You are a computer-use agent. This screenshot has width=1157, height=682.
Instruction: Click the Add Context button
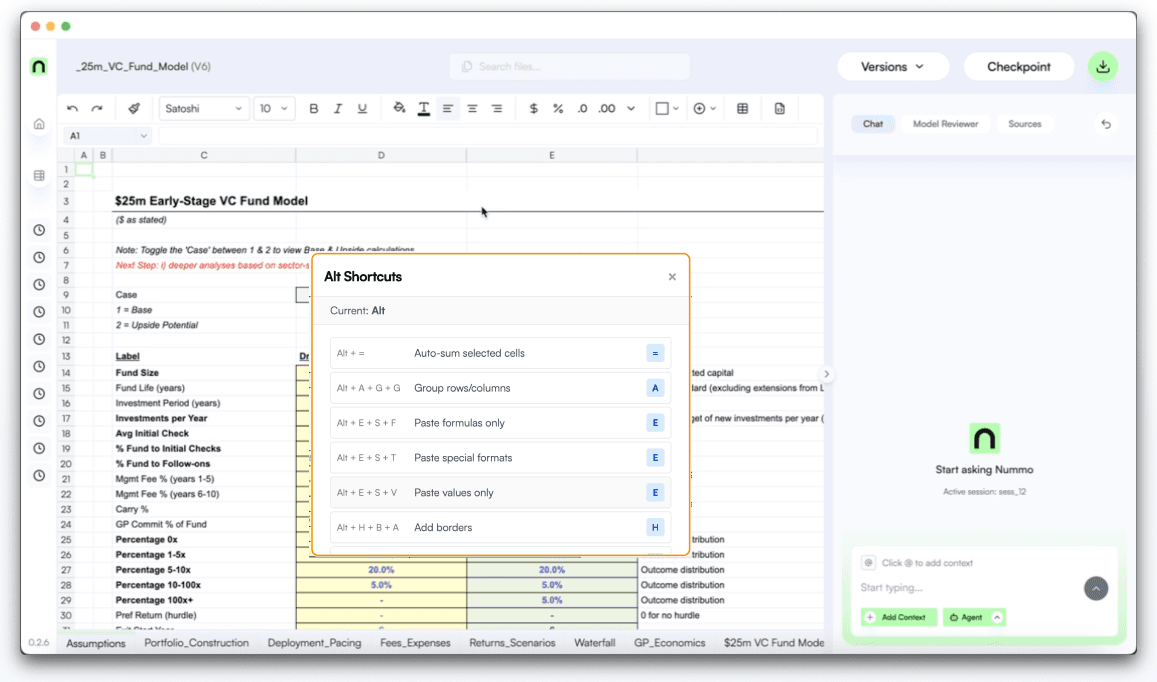pyautogui.click(x=898, y=618)
